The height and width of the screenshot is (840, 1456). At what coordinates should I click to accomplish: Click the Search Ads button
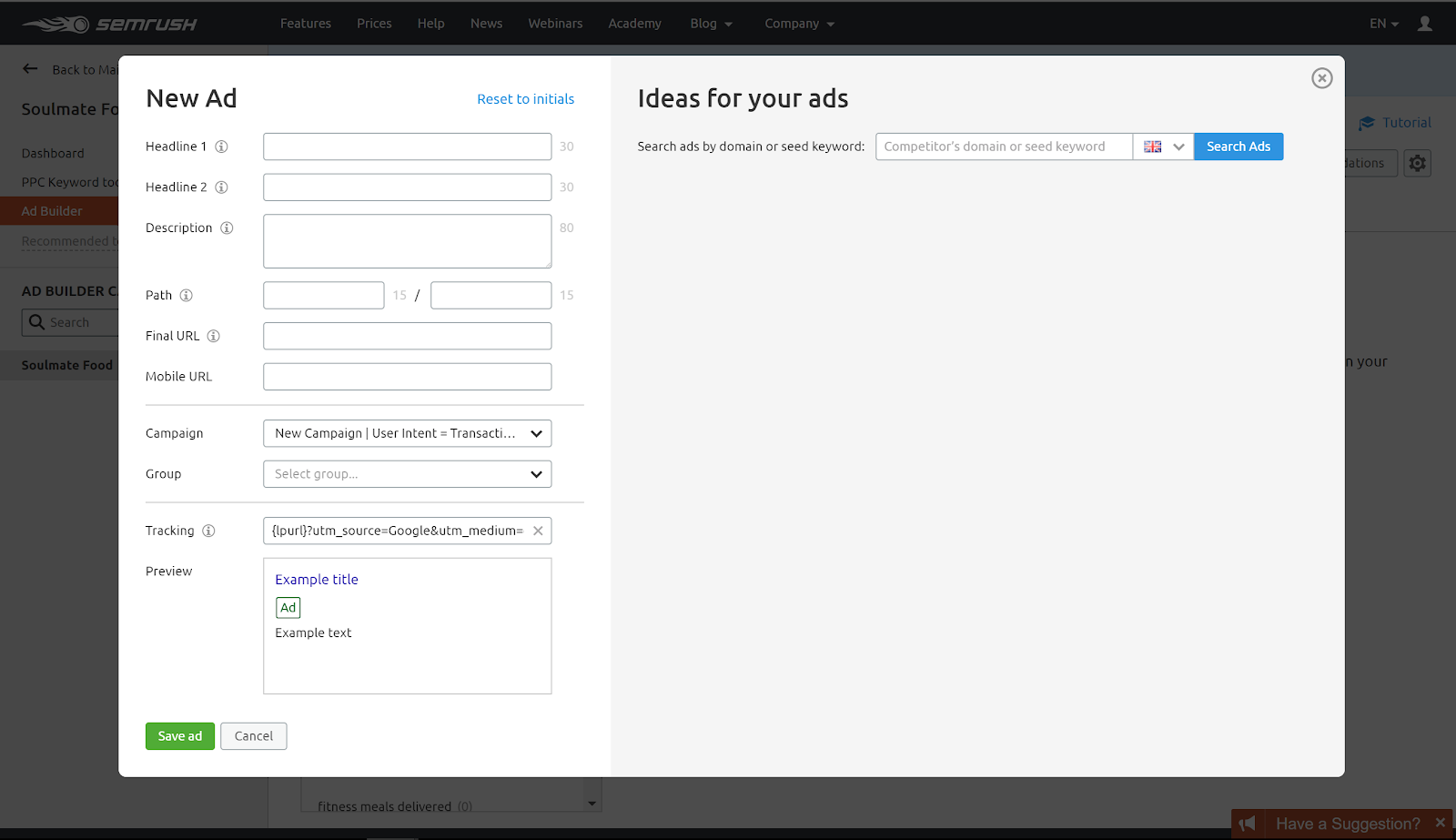coord(1239,147)
